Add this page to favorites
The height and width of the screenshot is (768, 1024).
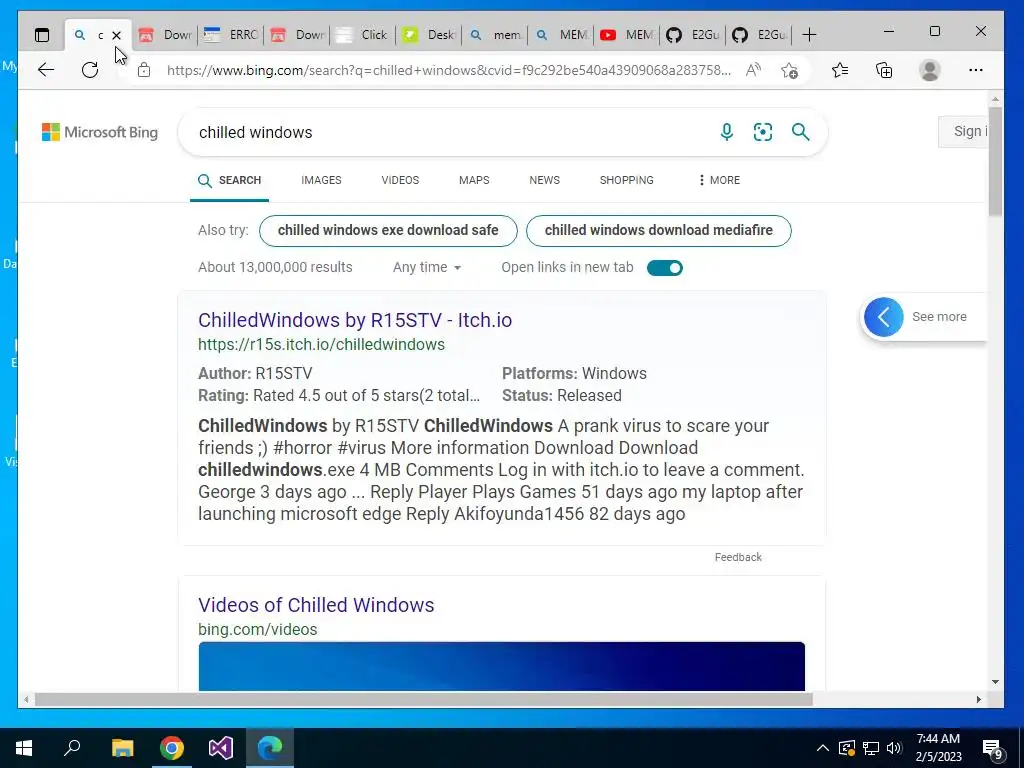pyautogui.click(x=790, y=70)
